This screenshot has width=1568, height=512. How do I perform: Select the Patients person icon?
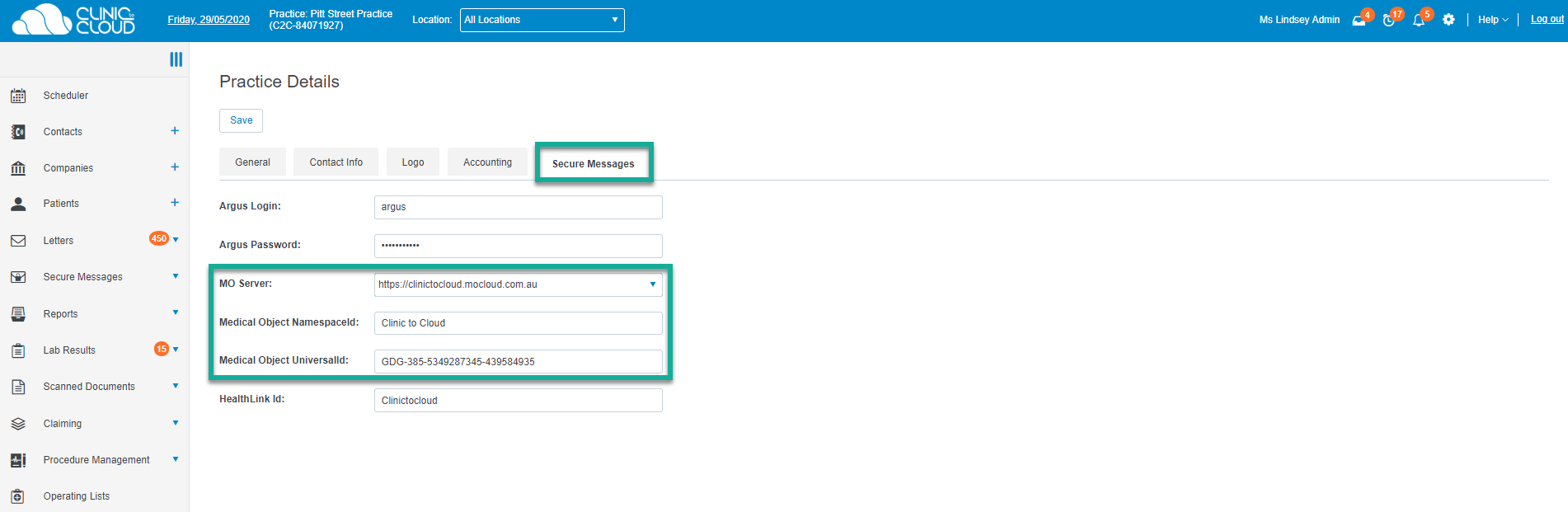(18, 204)
